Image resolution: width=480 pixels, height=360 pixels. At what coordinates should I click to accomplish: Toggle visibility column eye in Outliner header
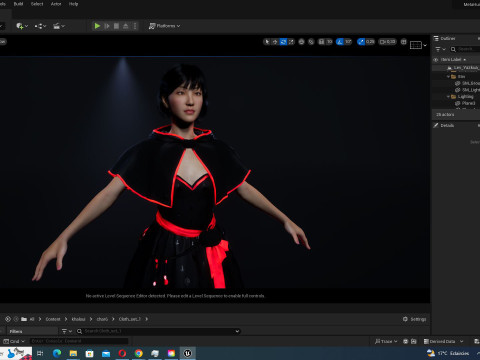click(x=435, y=60)
